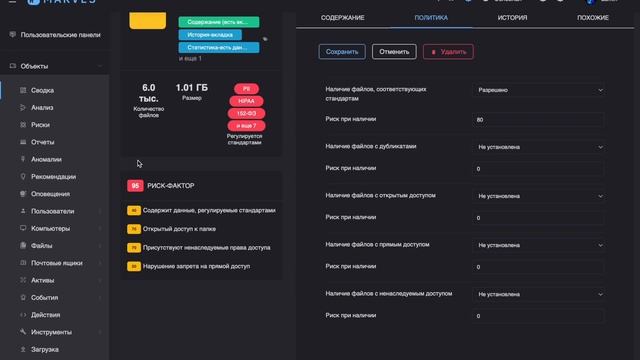The height and width of the screenshot is (360, 640).
Task: Click the Почтовые ящики mailbox icon
Action: tap(23, 263)
